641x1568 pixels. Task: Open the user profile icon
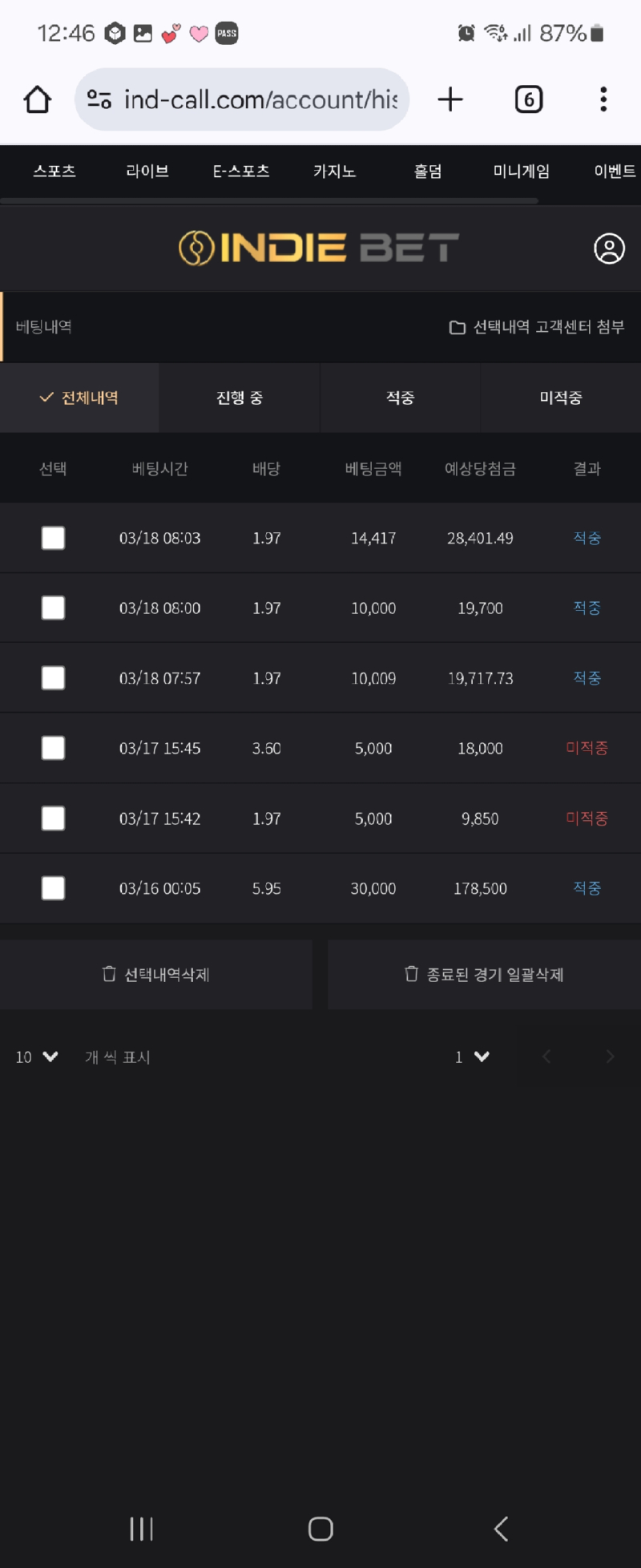point(609,249)
